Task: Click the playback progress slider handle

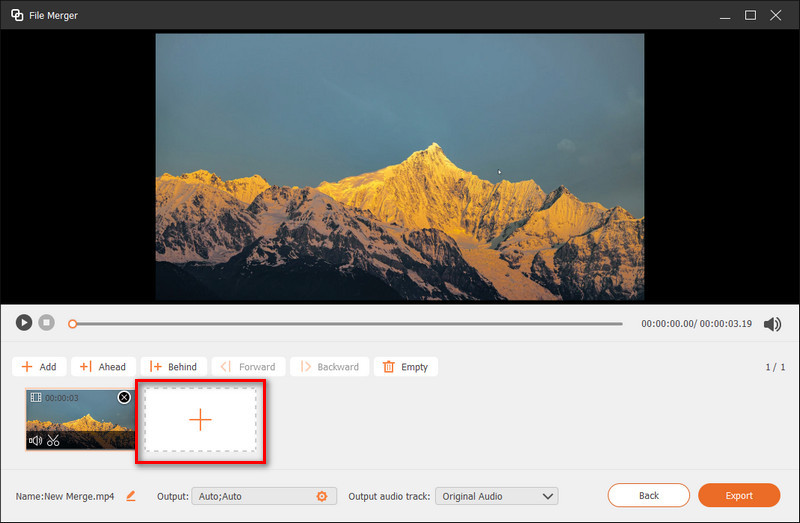Action: (72, 323)
